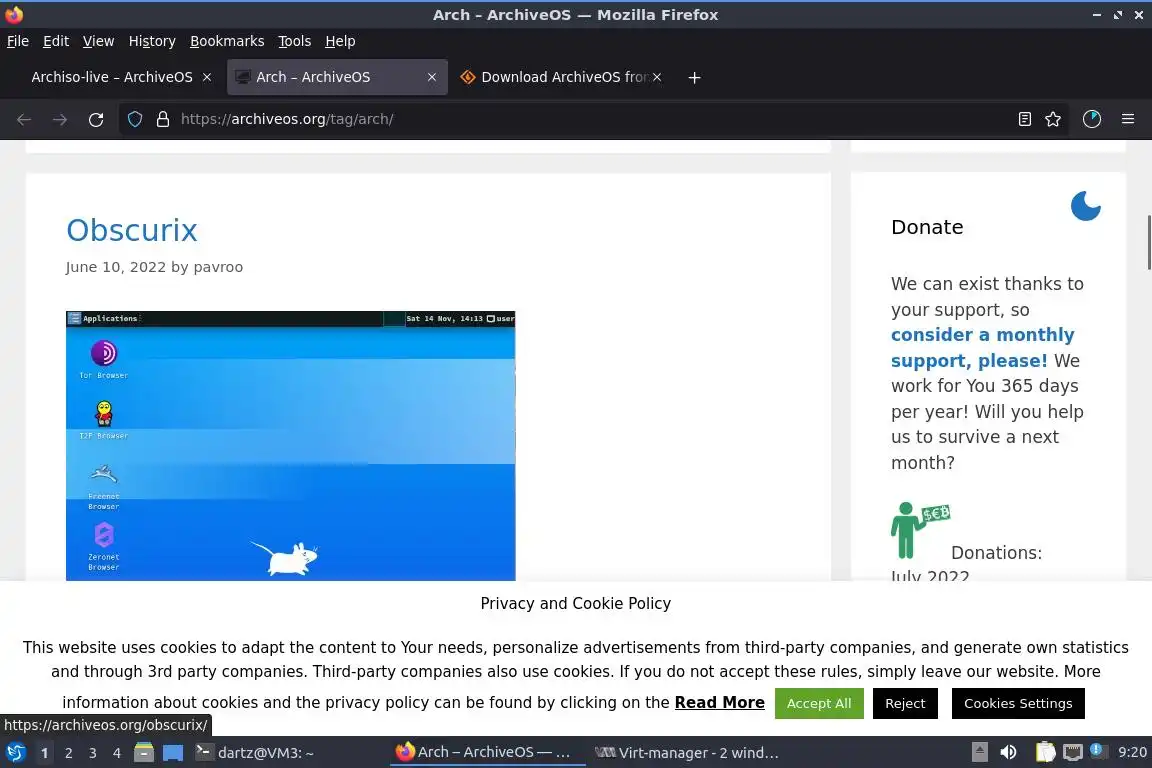This screenshot has height=768, width=1152.
Task: Select workspace 1 in the pager
Action: click(45, 753)
